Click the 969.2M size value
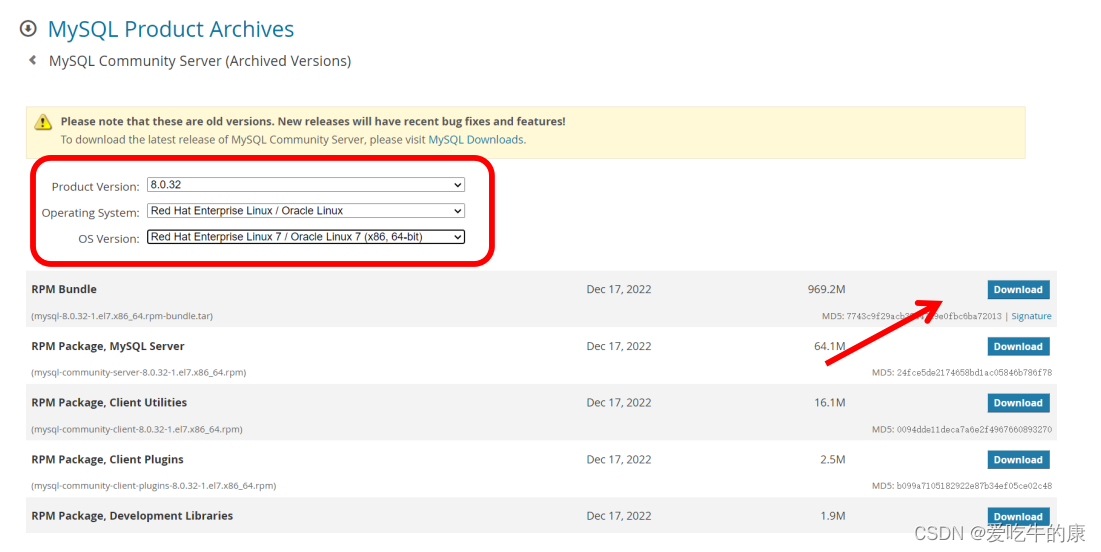 click(826, 289)
